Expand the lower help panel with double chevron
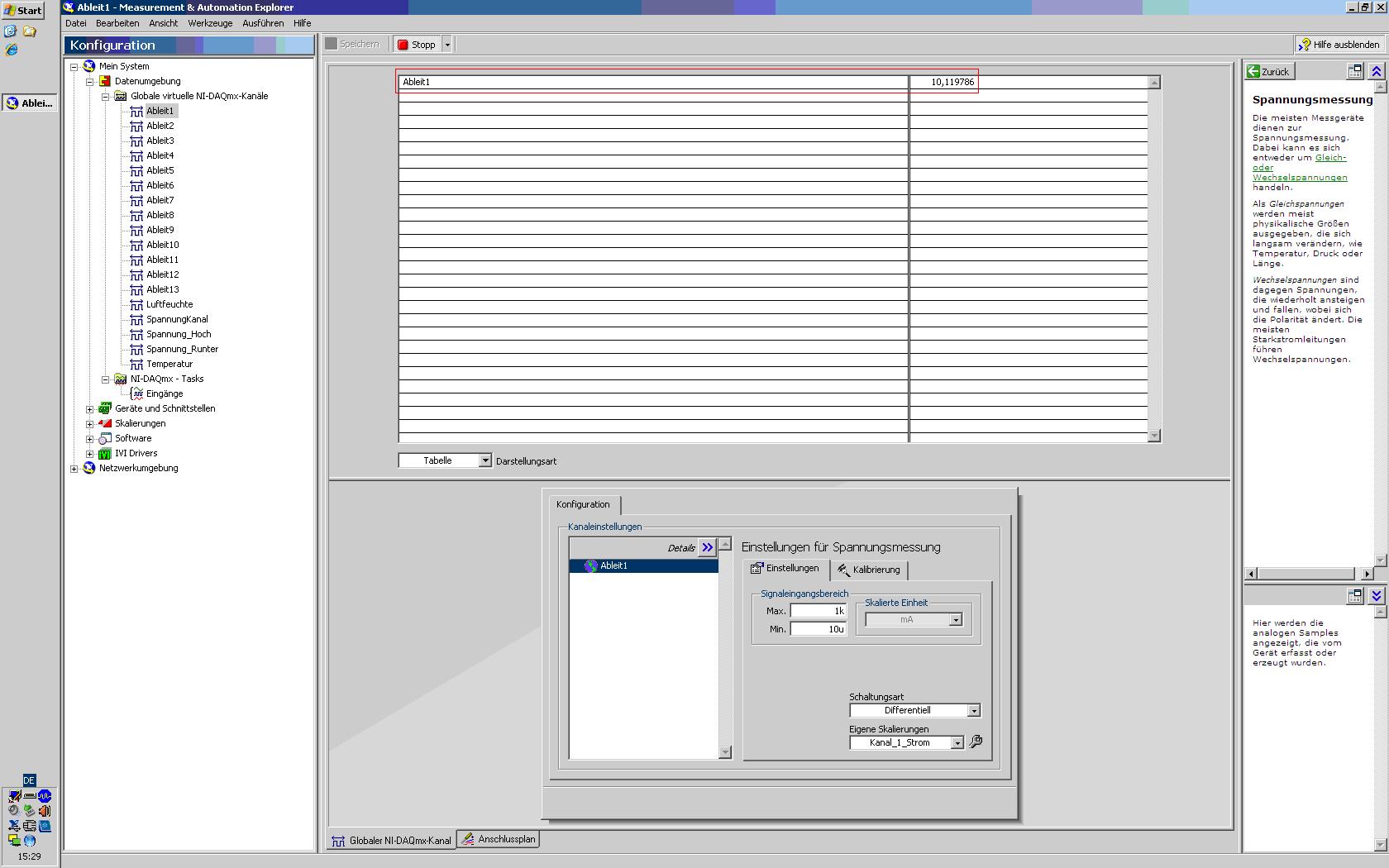 pos(1376,595)
